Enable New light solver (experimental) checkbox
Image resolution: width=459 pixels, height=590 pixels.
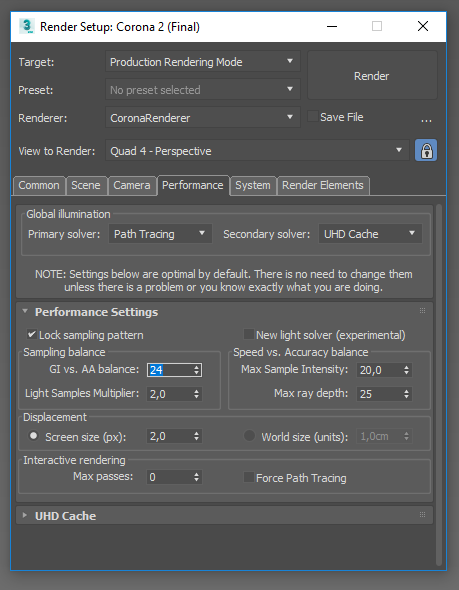(249, 334)
